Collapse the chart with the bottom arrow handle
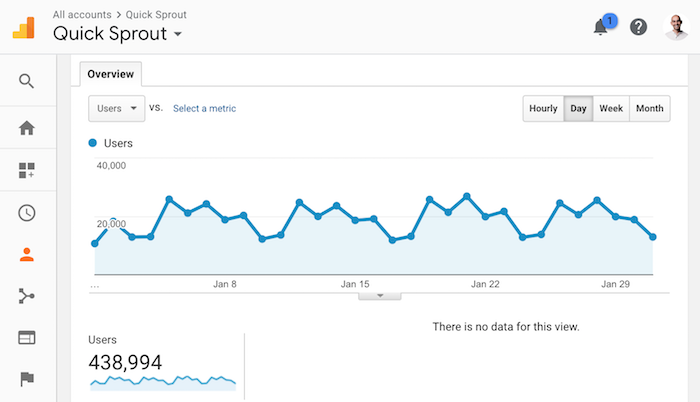Screen dimensions: 700x402 pos(380,296)
